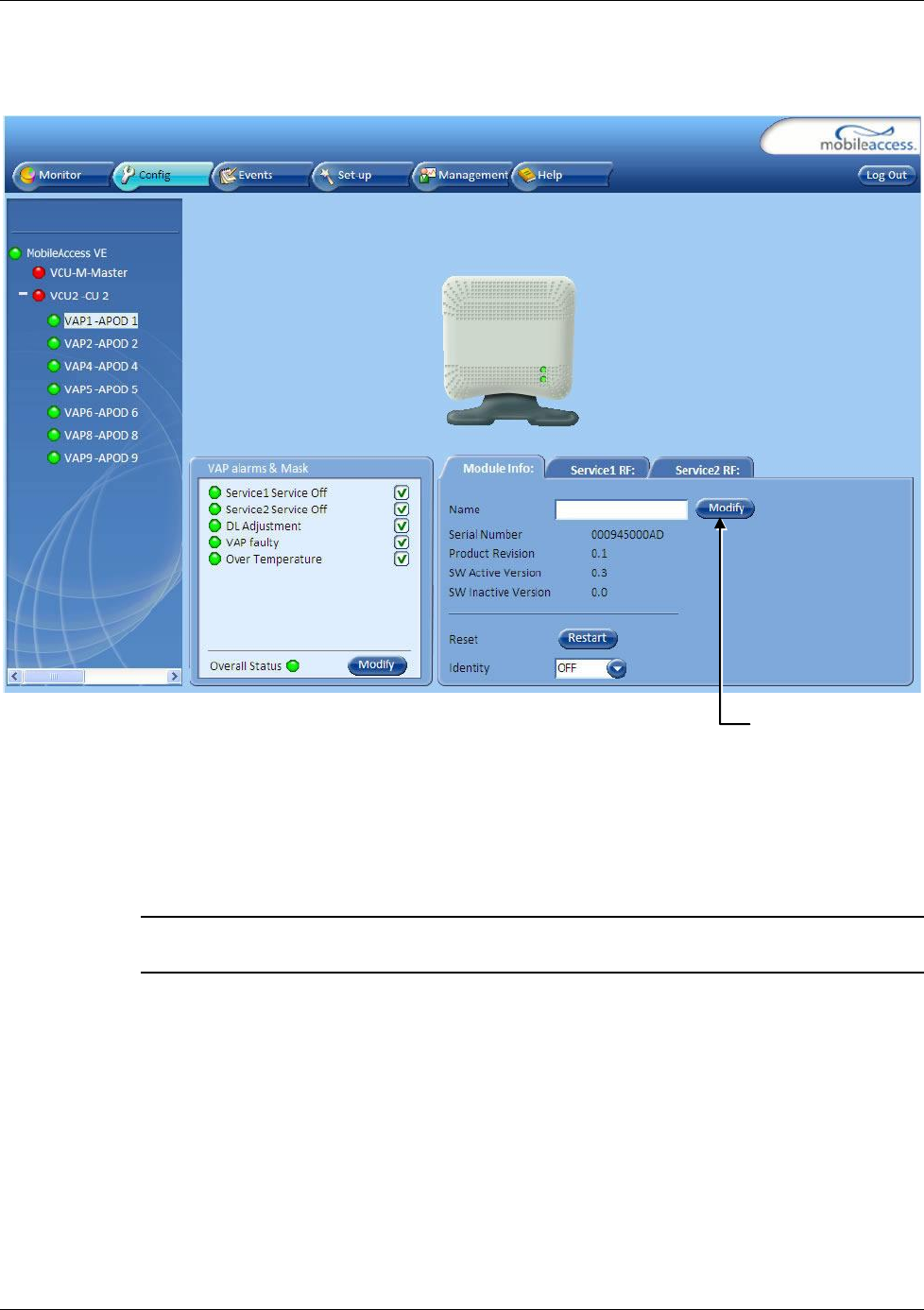Click the Over Temperature alarm indicator
This screenshot has height=1310, width=924.
215,559
